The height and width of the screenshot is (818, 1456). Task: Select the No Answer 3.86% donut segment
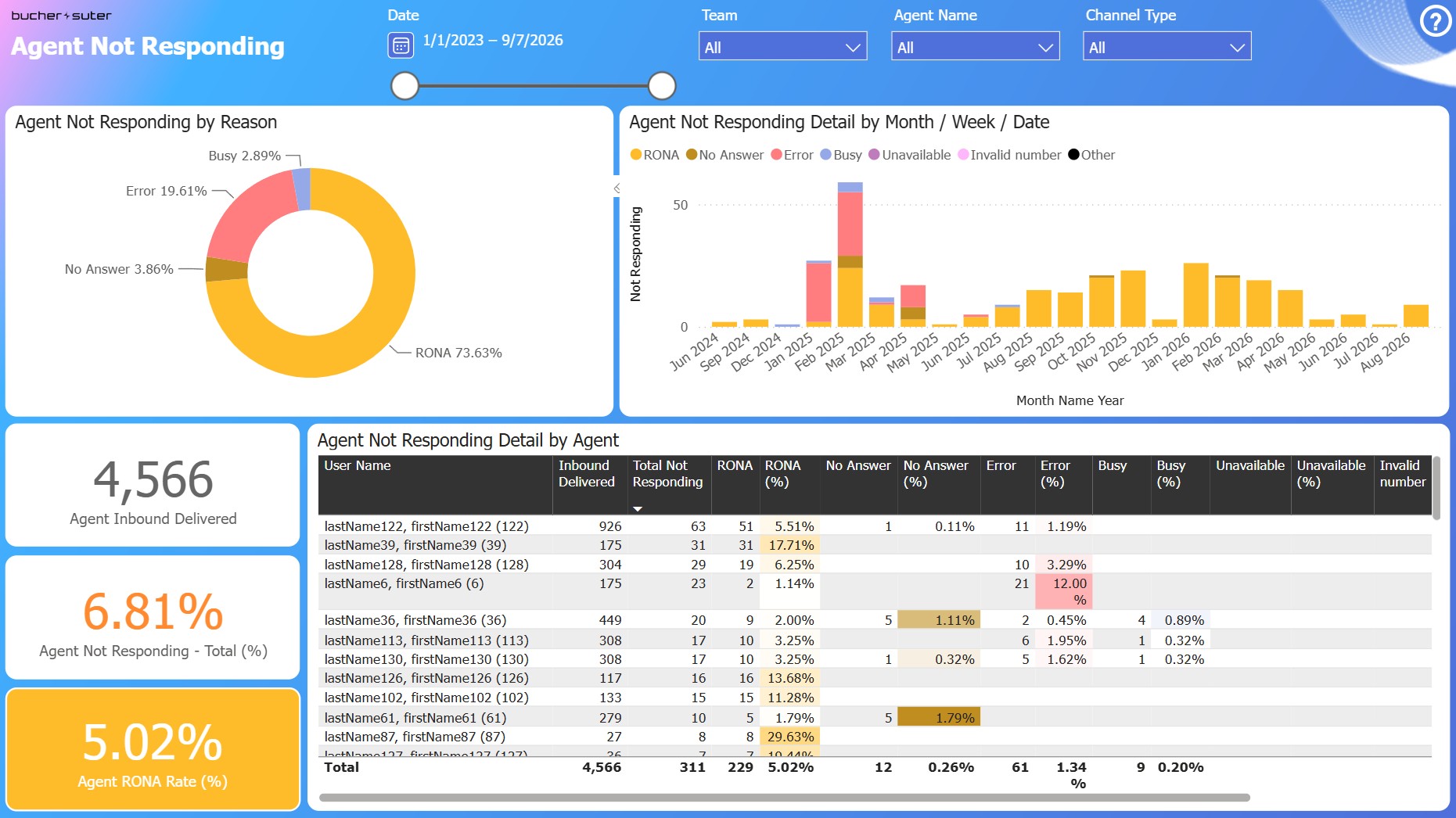coord(226,269)
